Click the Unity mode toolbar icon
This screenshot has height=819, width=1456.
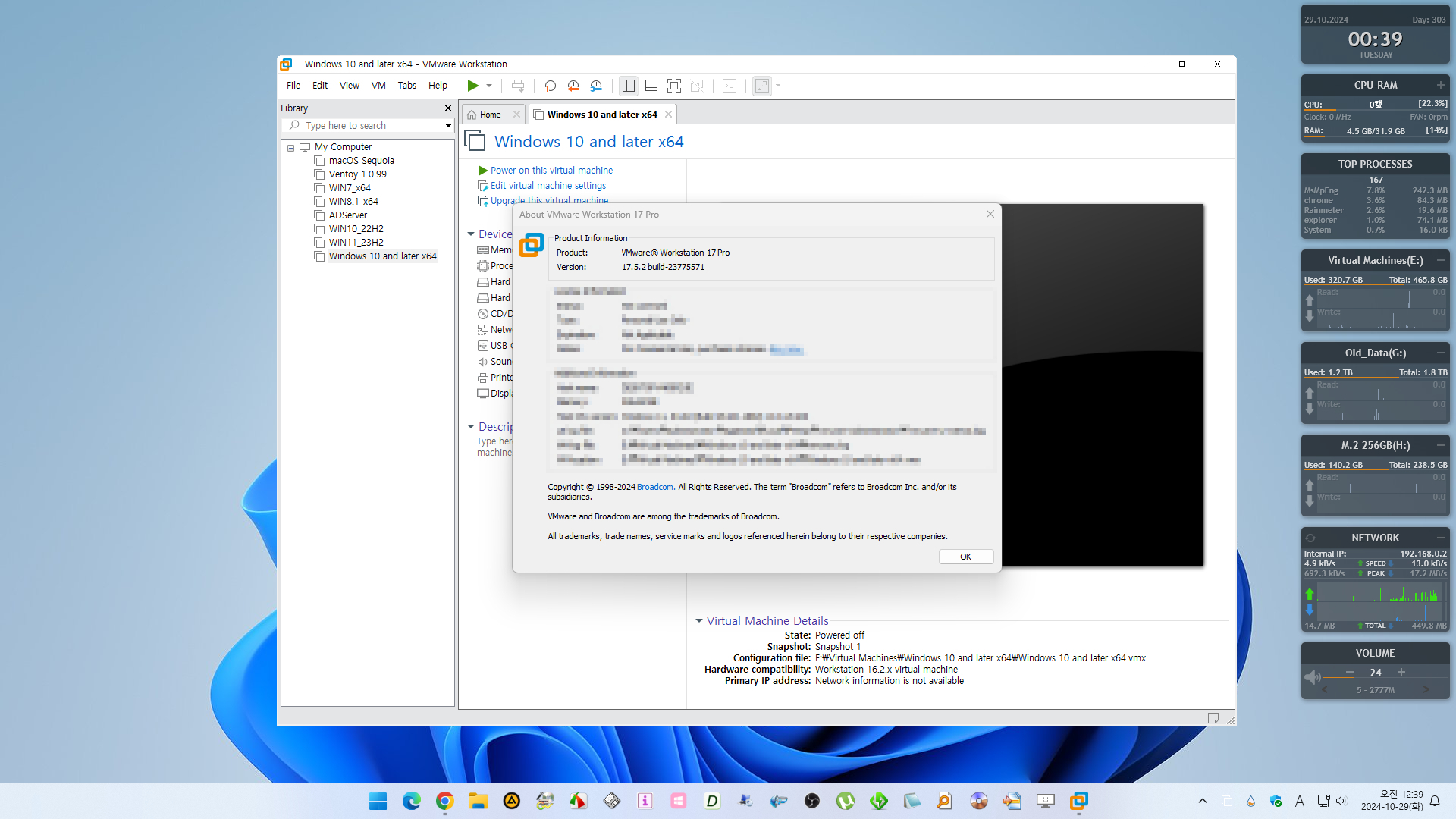tap(697, 86)
